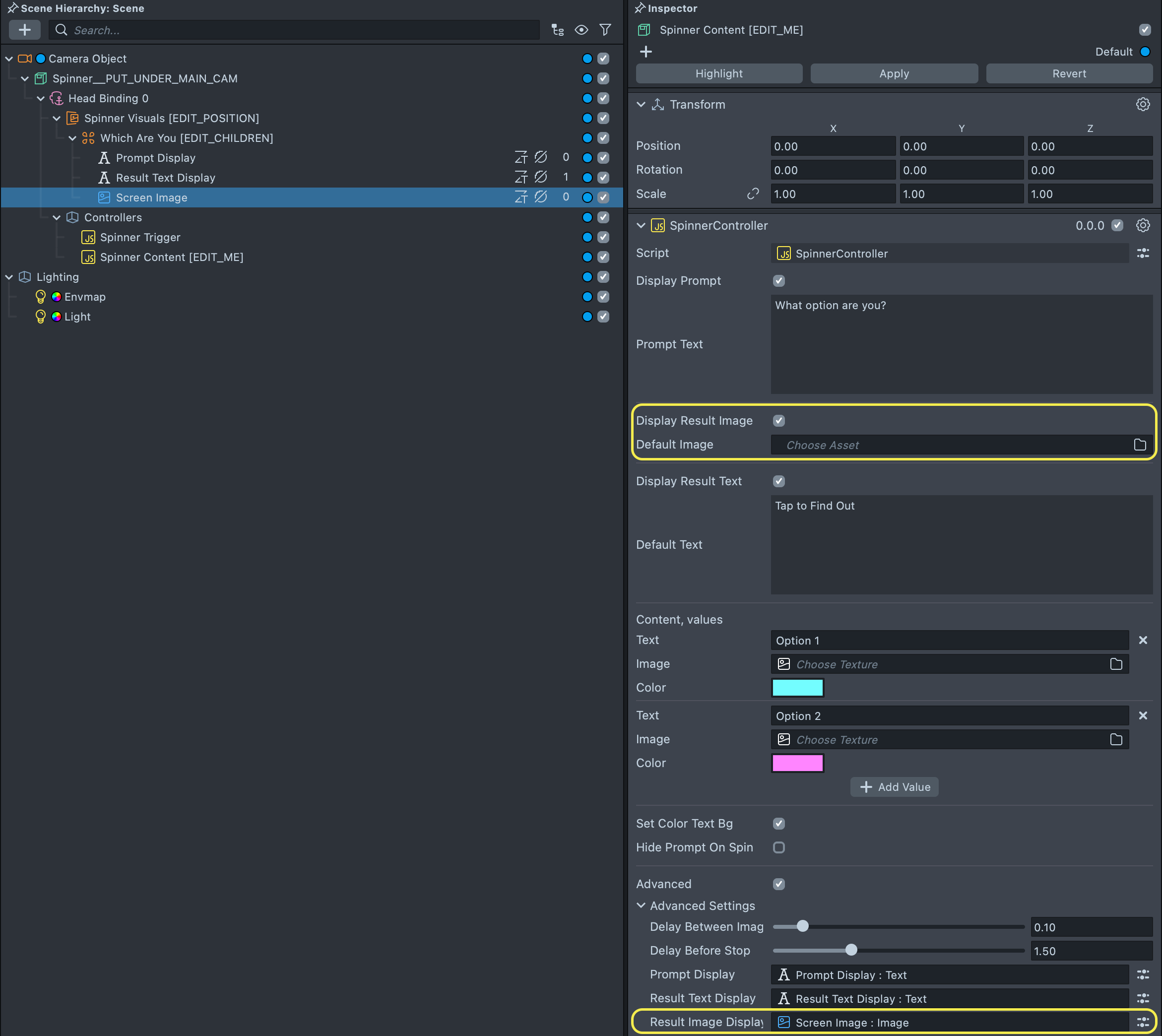The width and height of the screenshot is (1162, 1036).
Task: Collapse the Advanced Settings section
Action: [641, 906]
